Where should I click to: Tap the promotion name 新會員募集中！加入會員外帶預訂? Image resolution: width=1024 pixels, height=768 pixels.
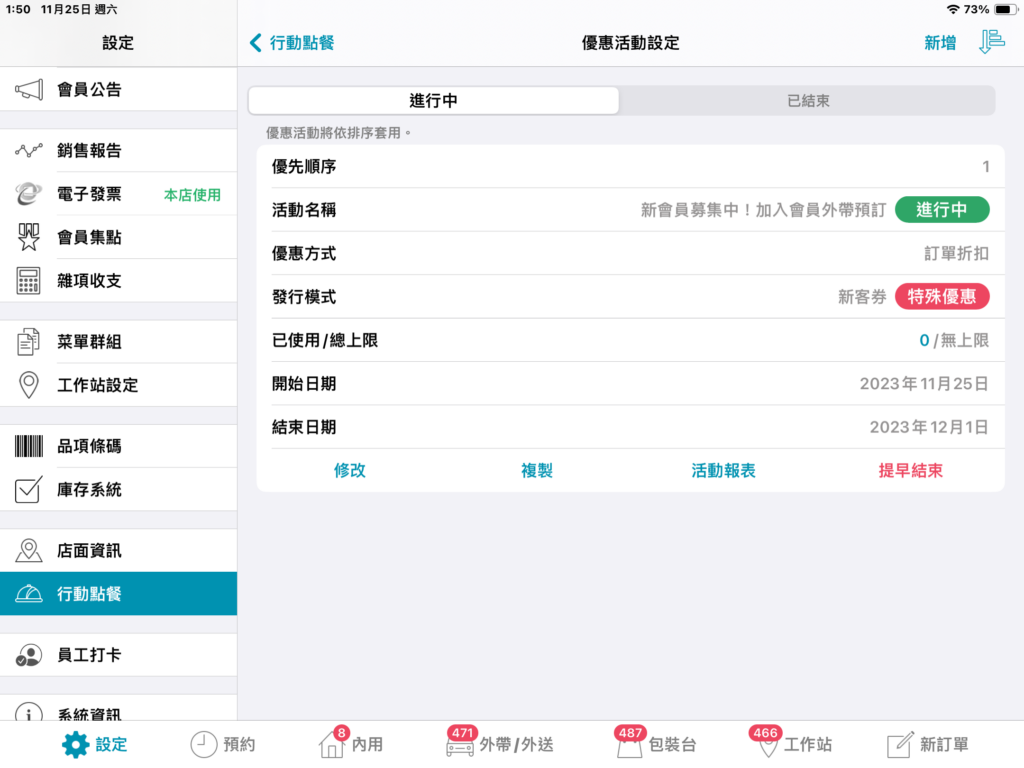coord(763,210)
